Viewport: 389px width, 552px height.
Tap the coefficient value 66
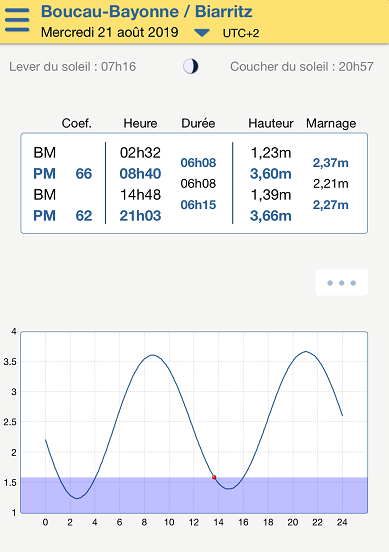84,174
